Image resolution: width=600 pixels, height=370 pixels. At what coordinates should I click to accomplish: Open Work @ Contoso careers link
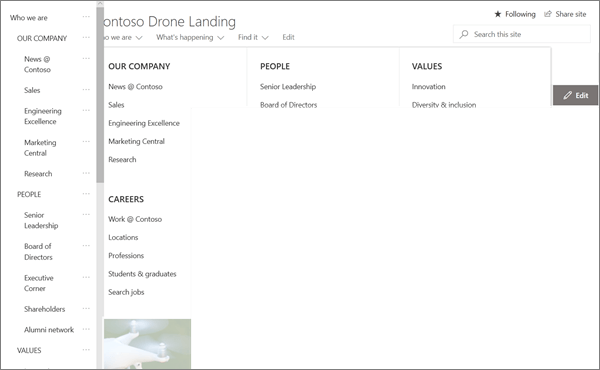135,219
